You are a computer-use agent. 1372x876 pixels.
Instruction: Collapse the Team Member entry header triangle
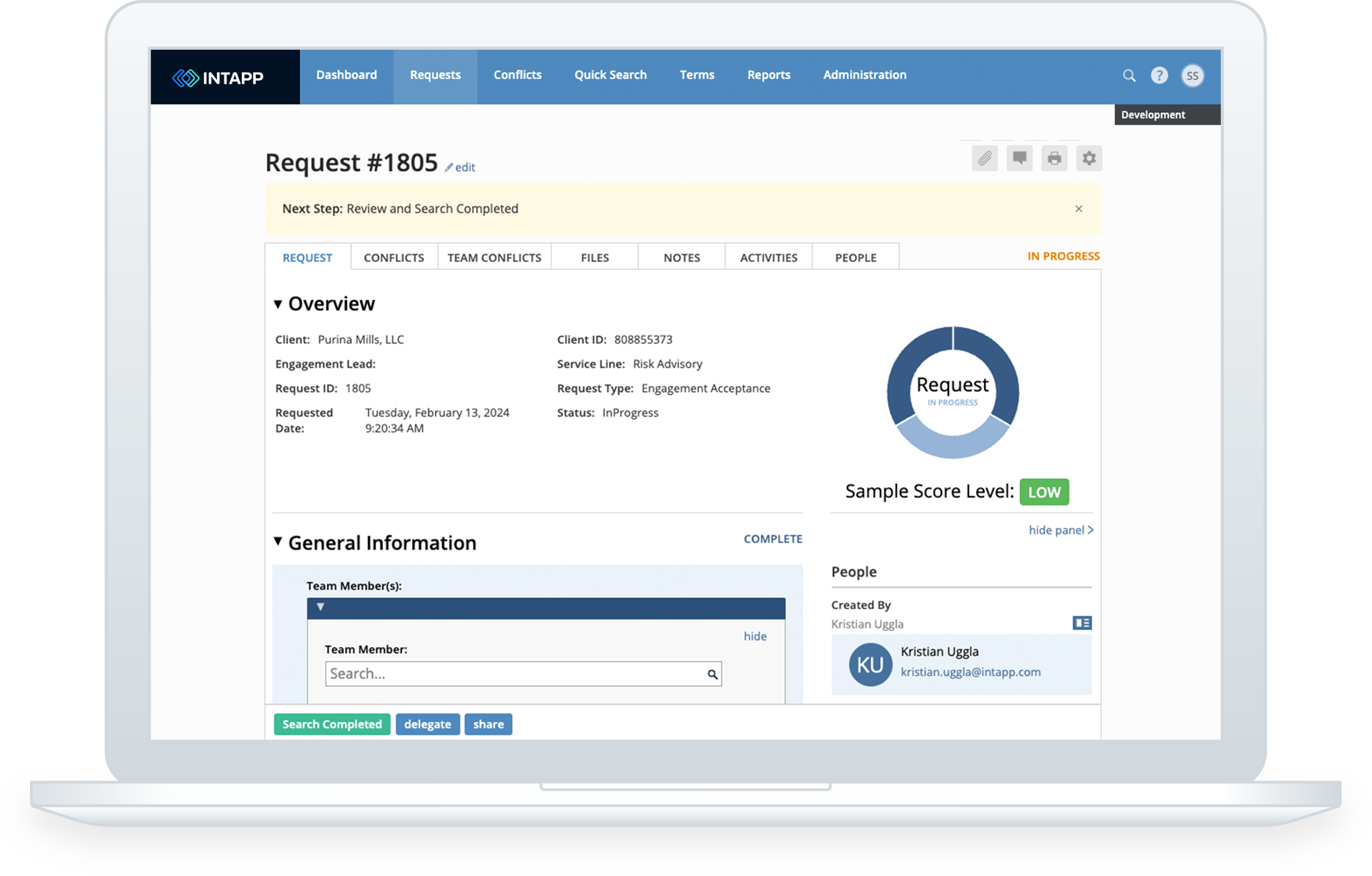coord(319,607)
